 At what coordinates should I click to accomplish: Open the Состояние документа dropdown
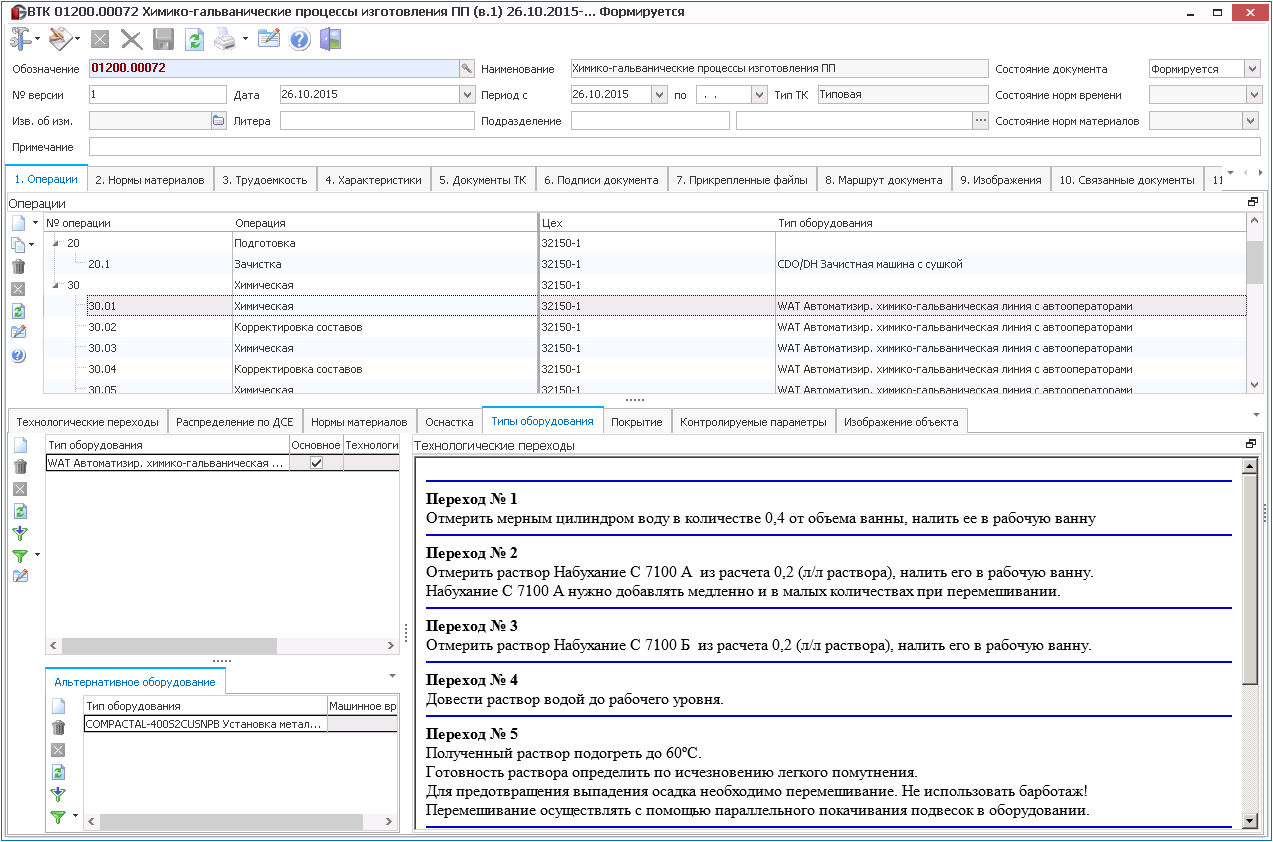coord(1252,69)
